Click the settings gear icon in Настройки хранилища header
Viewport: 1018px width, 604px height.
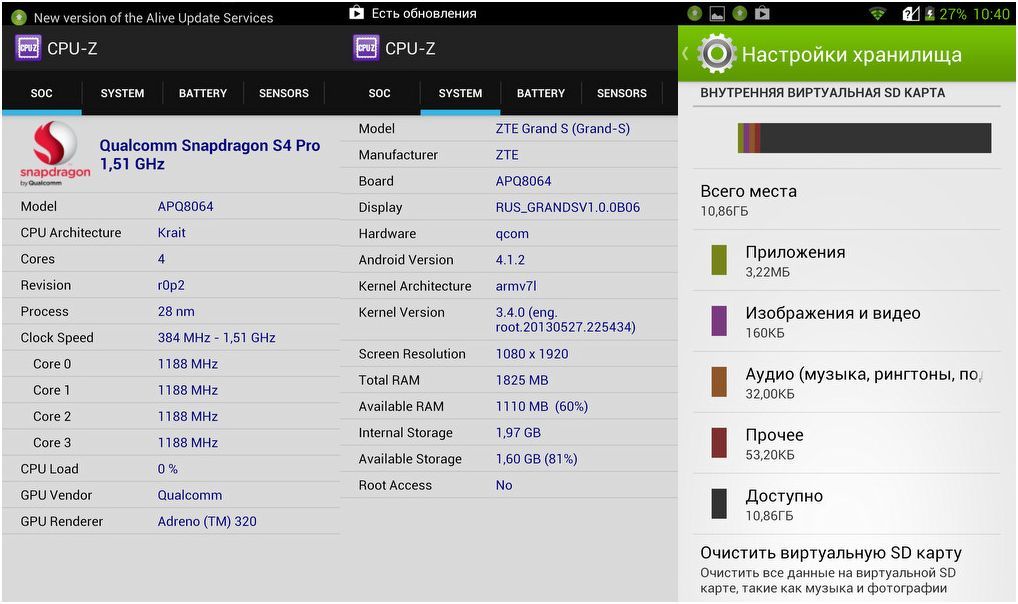point(716,54)
